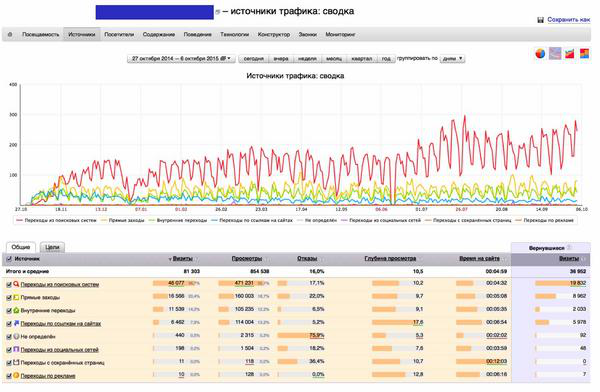The height and width of the screenshot is (392, 600).
Task: Click the small icon next to the report title
Action: pyautogui.click(x=217, y=12)
